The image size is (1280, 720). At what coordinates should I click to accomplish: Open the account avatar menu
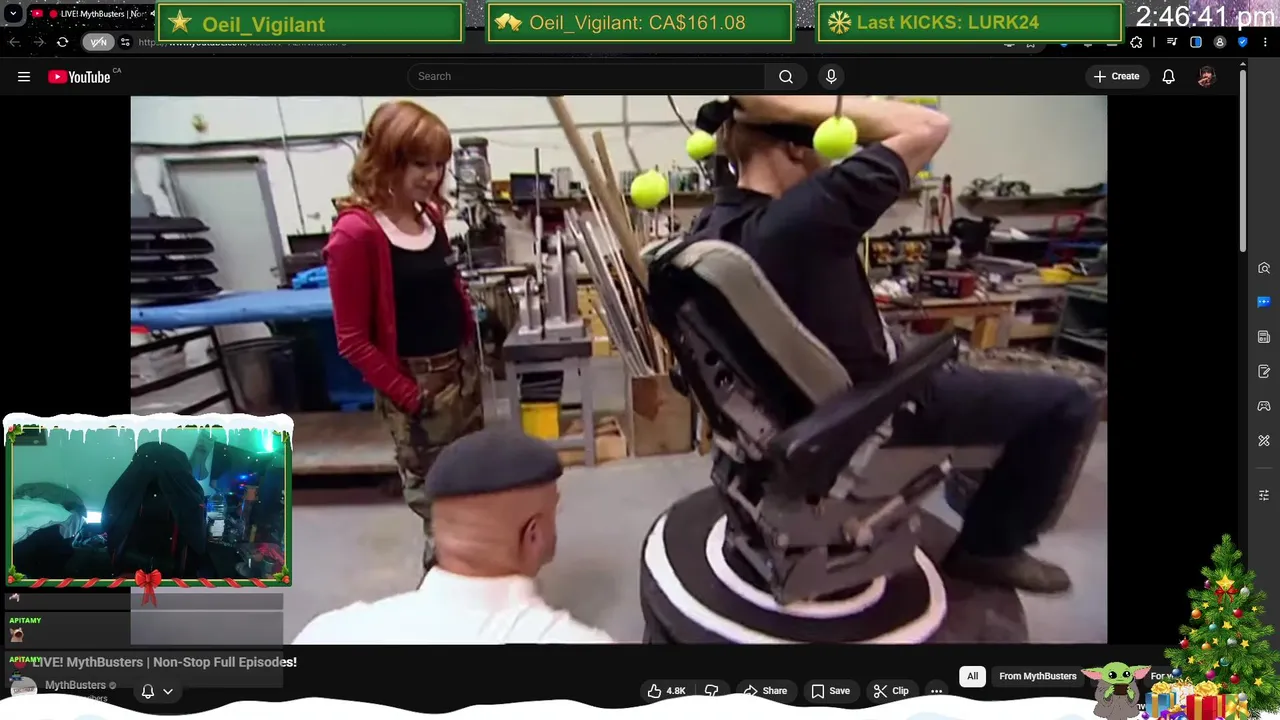pyautogui.click(x=1206, y=77)
